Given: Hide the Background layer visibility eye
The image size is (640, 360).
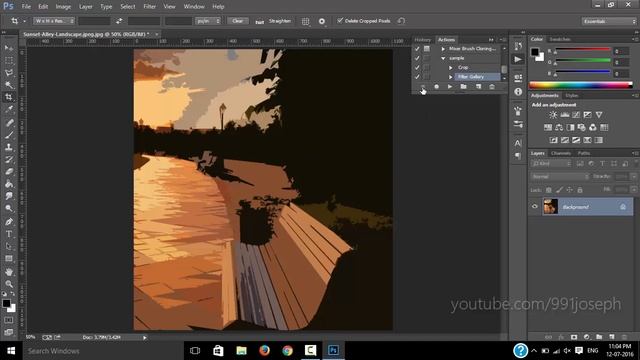Looking at the screenshot, I should pyautogui.click(x=535, y=207).
